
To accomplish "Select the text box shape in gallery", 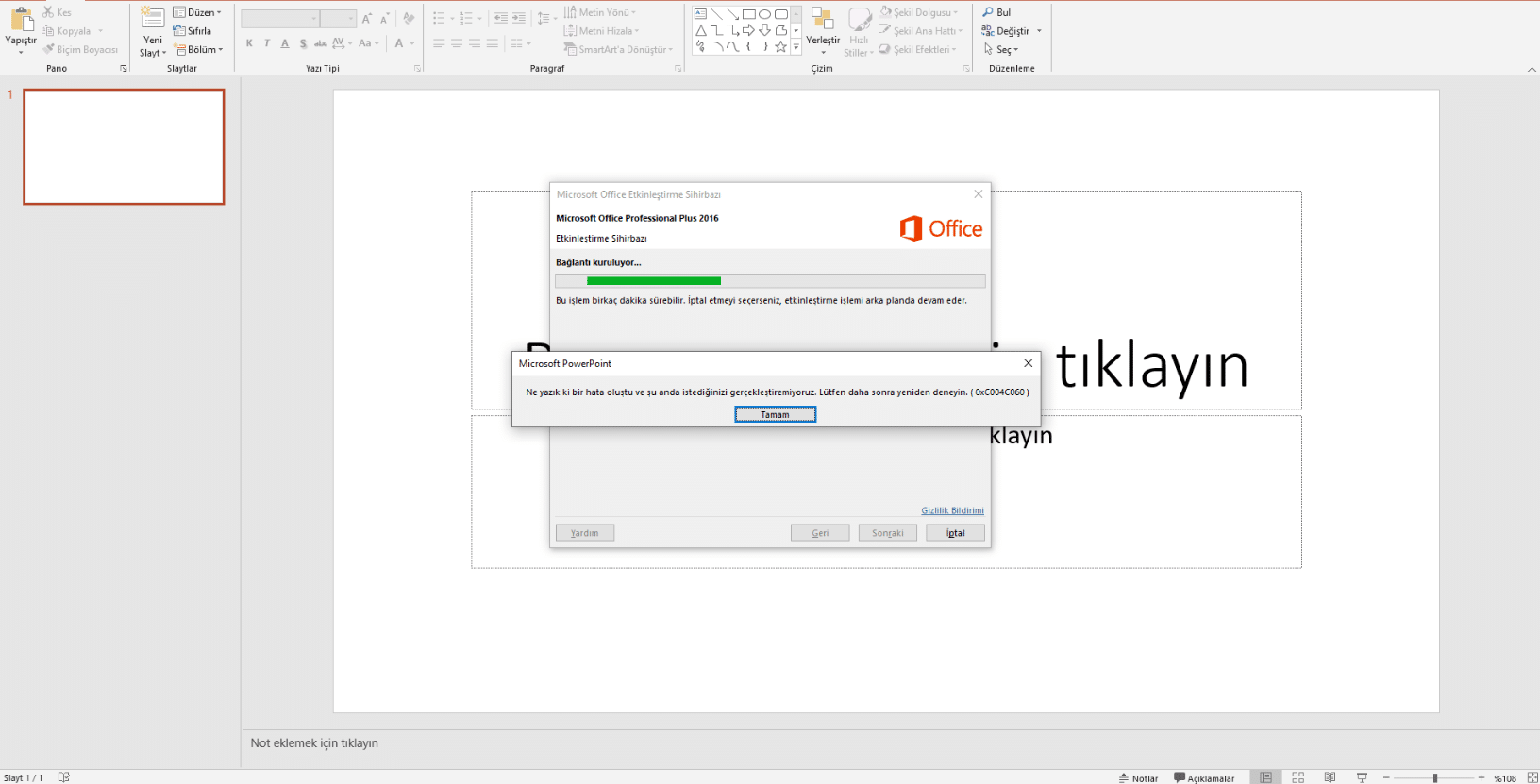I will click(700, 14).
